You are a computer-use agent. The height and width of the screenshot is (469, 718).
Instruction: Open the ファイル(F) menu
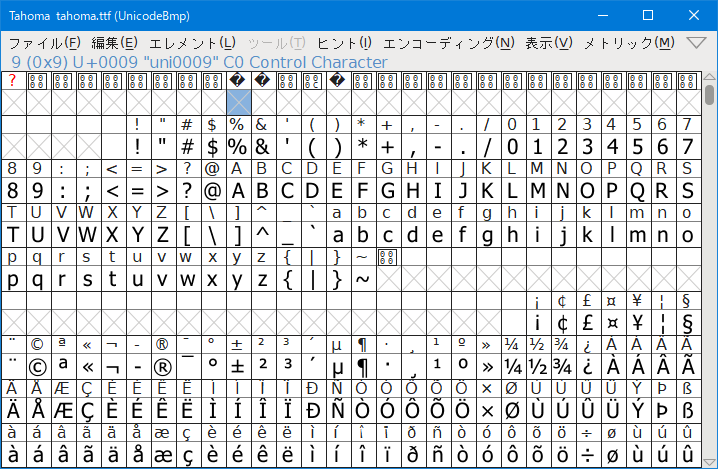45,43
